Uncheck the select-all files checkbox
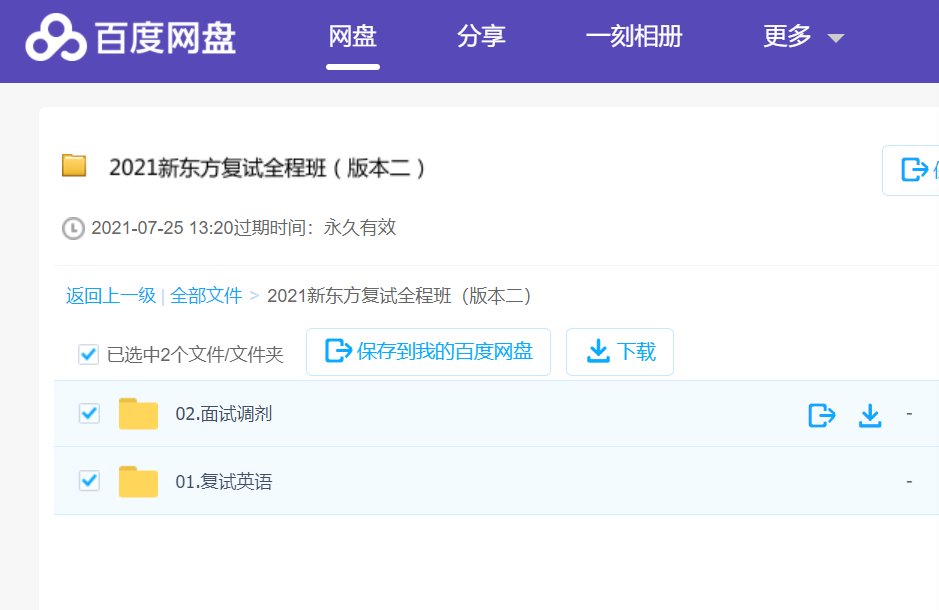 [87, 354]
